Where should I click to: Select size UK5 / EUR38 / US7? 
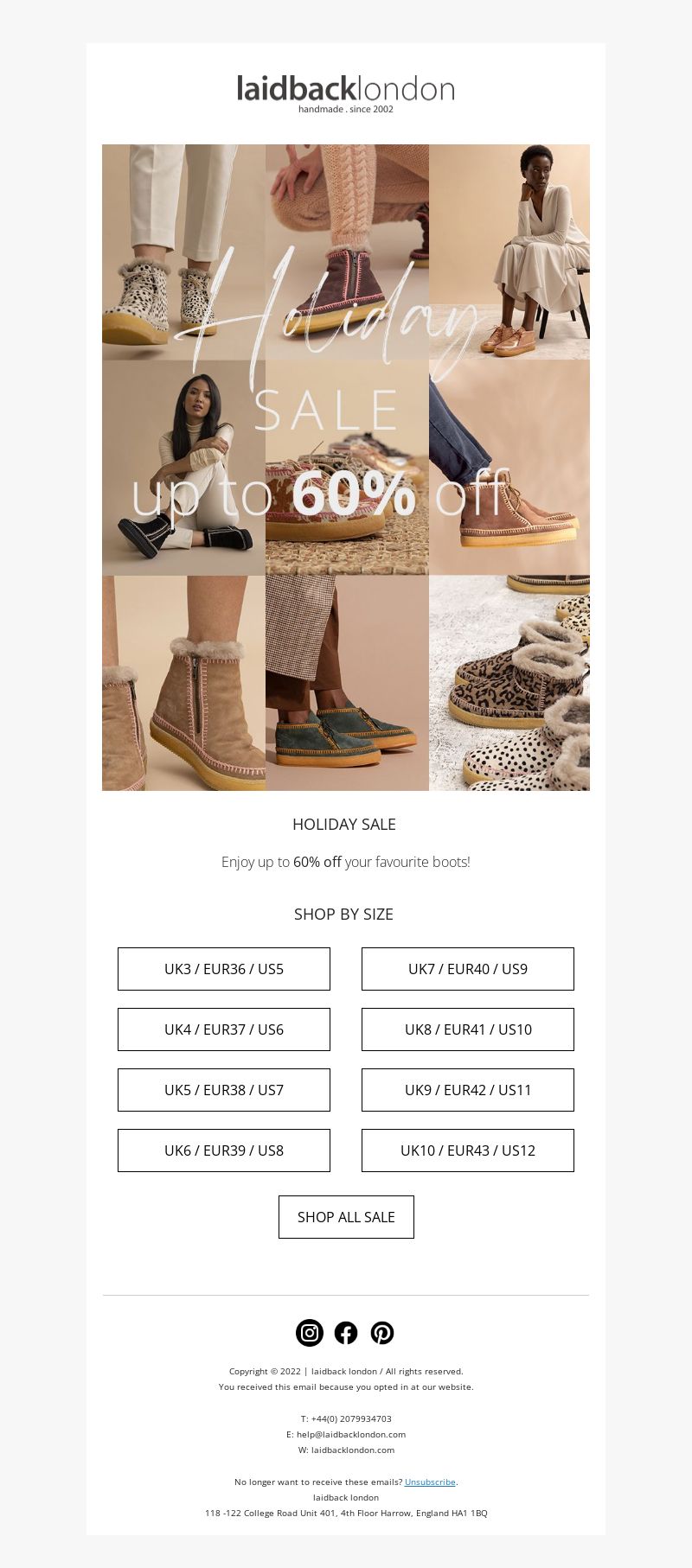coord(224,1090)
